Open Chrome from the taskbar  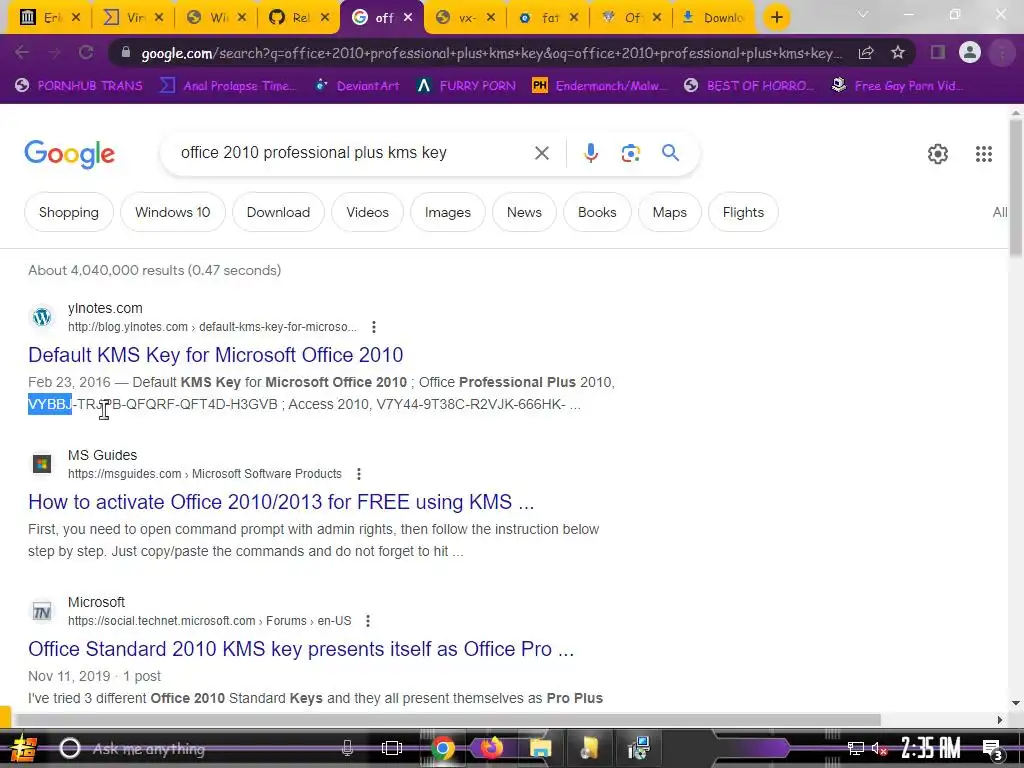[x=443, y=748]
